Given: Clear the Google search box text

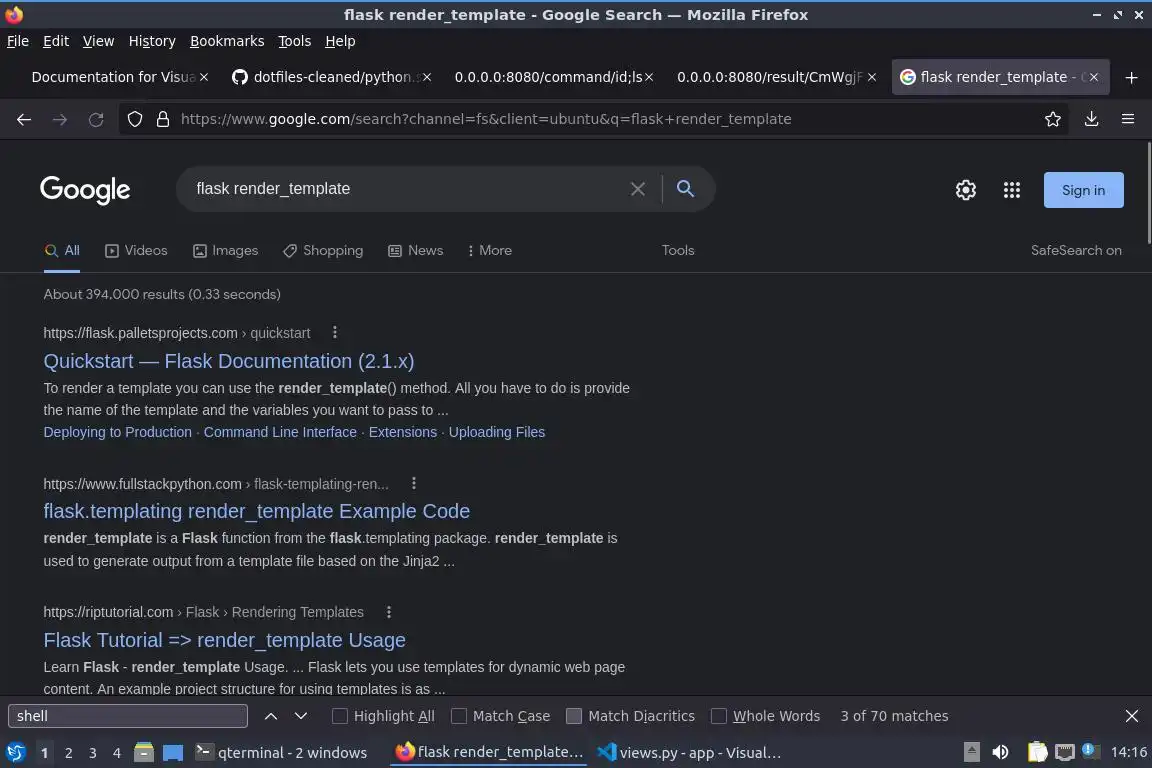Looking at the screenshot, I should click(638, 189).
